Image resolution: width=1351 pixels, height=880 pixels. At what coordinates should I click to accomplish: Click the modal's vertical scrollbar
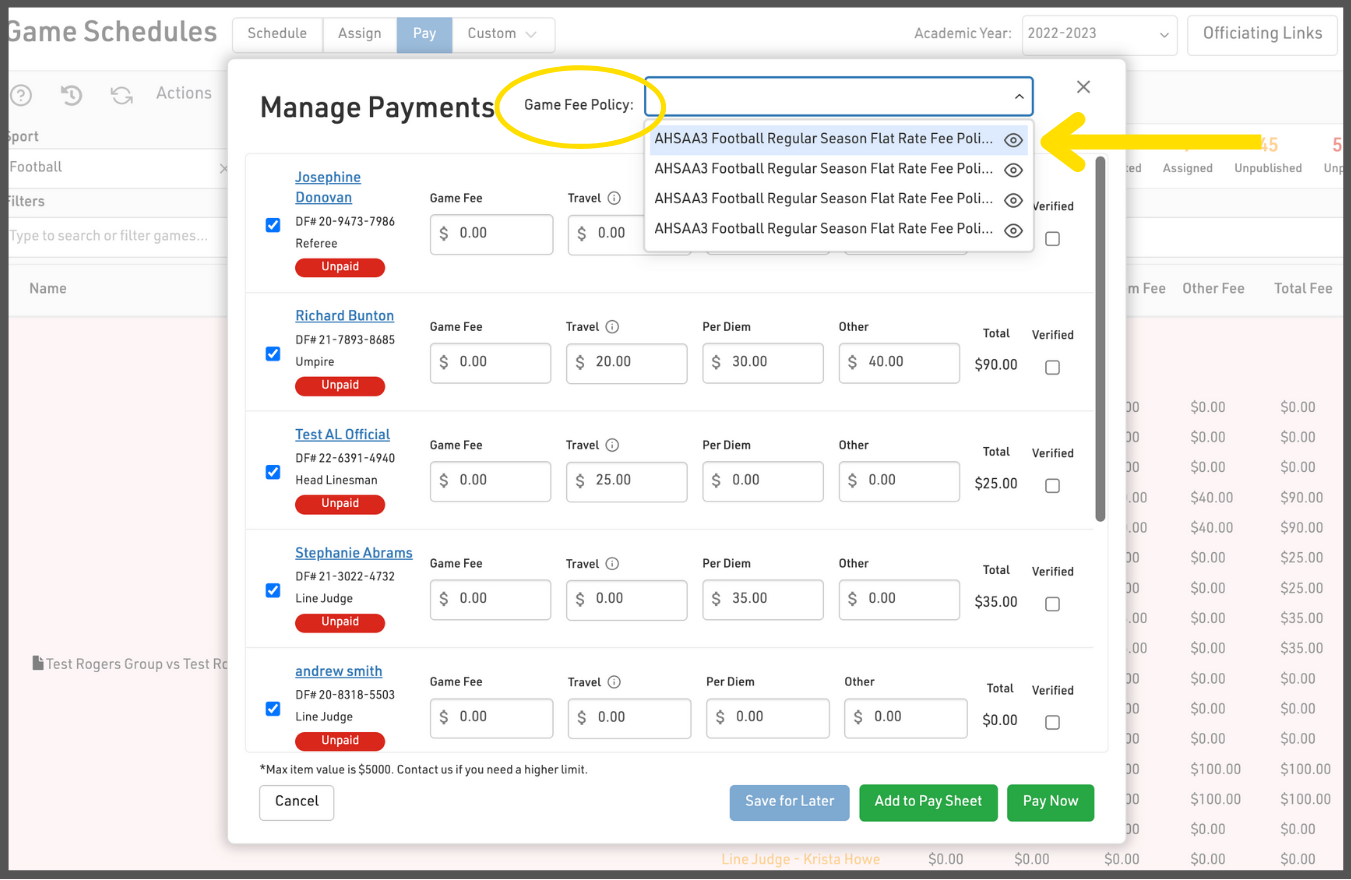pos(1100,340)
